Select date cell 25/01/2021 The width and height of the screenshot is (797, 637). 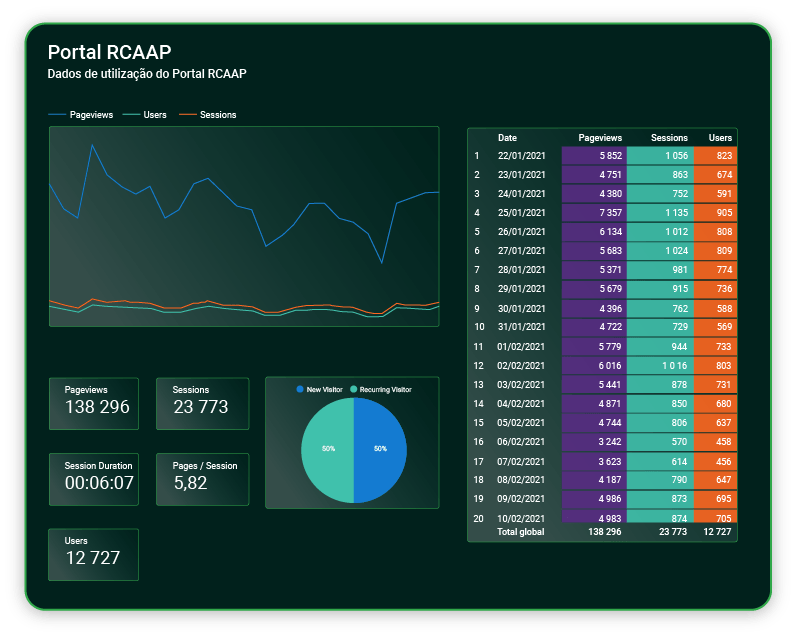click(522, 213)
